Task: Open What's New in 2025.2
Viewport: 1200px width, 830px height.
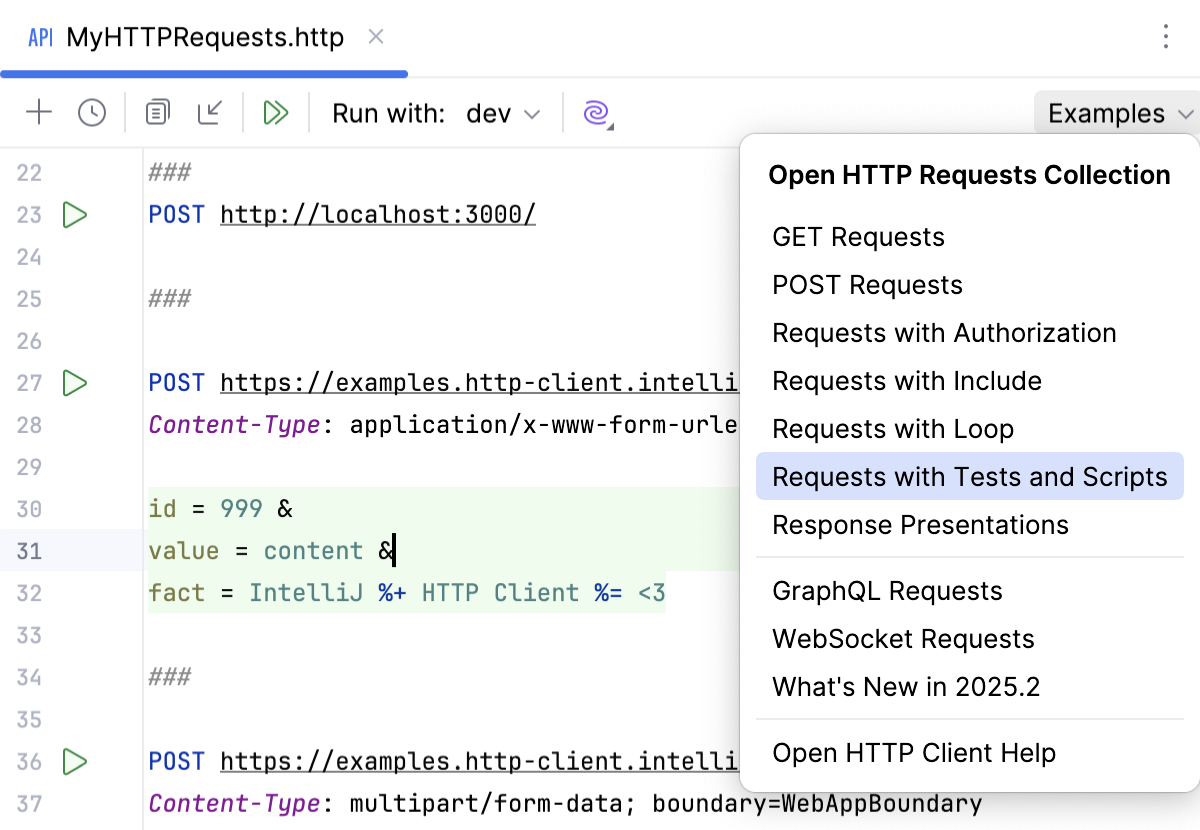Action: [x=906, y=687]
